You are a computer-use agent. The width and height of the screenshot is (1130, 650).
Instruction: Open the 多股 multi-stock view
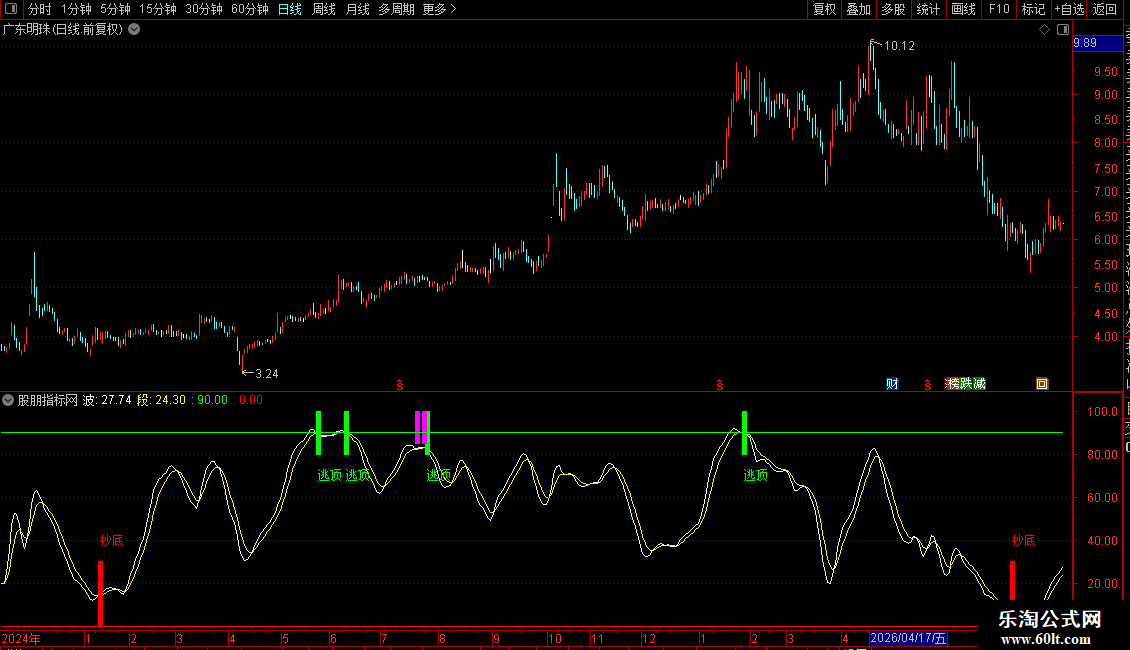coord(893,9)
